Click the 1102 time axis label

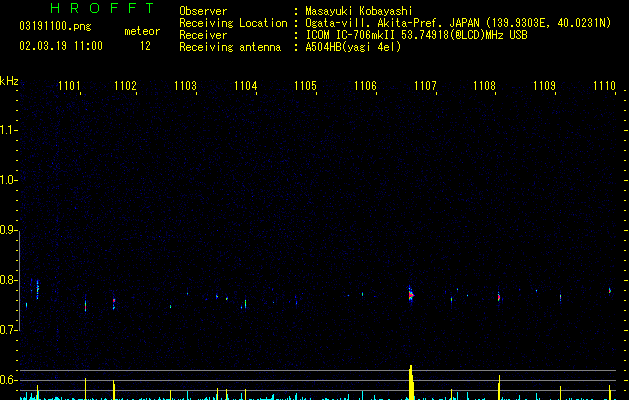pyautogui.click(x=125, y=85)
